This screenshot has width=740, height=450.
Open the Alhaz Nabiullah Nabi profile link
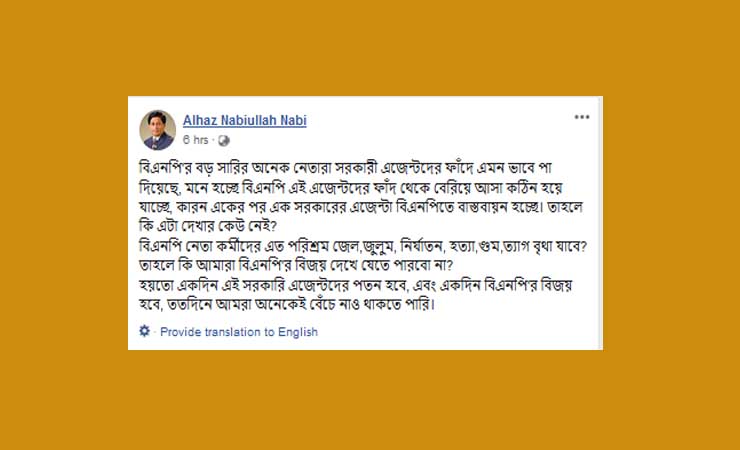pyautogui.click(x=244, y=120)
